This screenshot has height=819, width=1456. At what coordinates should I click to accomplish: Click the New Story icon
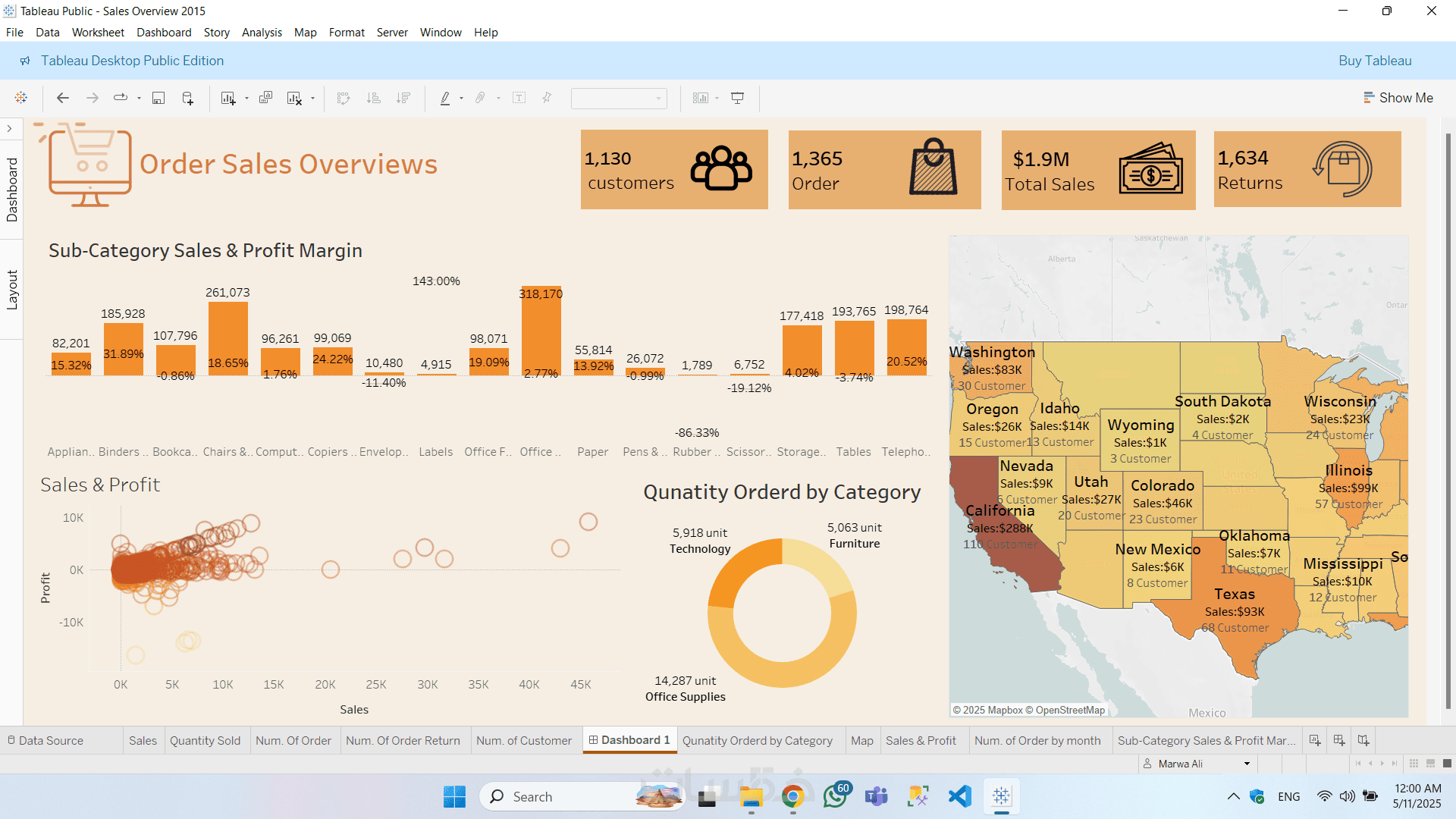[x=1363, y=740]
